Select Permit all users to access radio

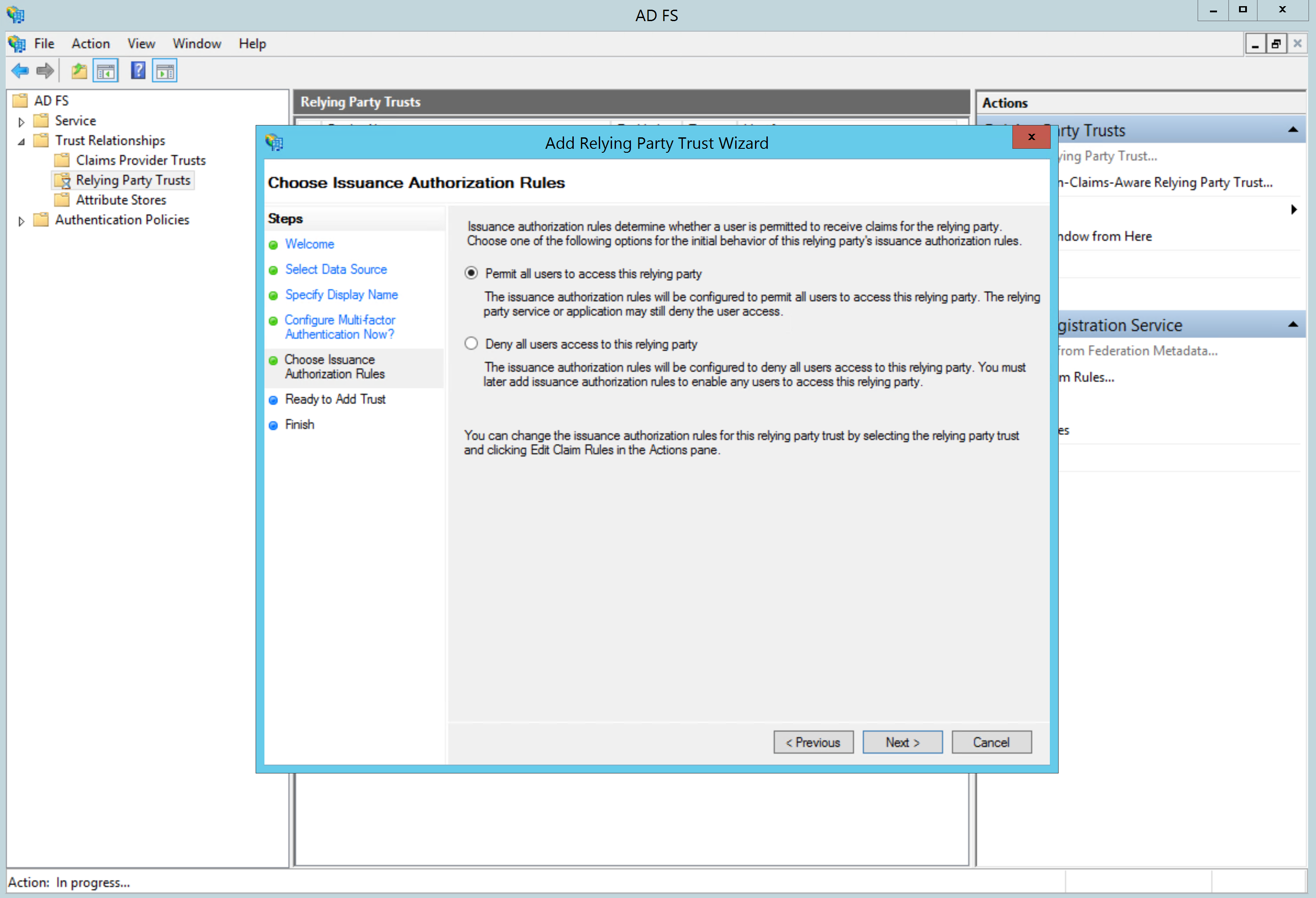point(471,273)
